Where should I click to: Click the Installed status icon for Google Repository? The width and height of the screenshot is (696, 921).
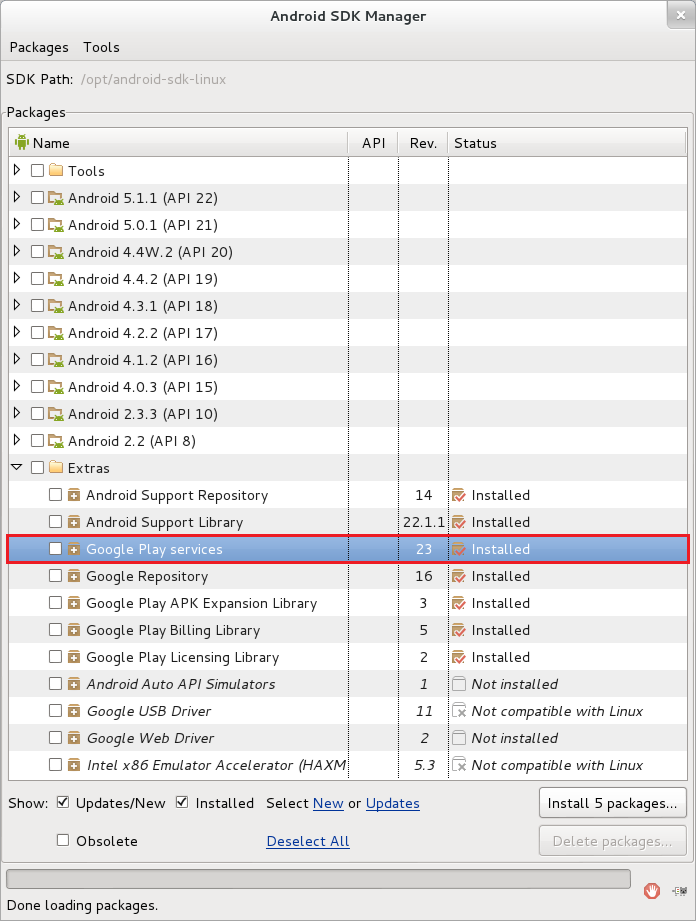[459, 576]
